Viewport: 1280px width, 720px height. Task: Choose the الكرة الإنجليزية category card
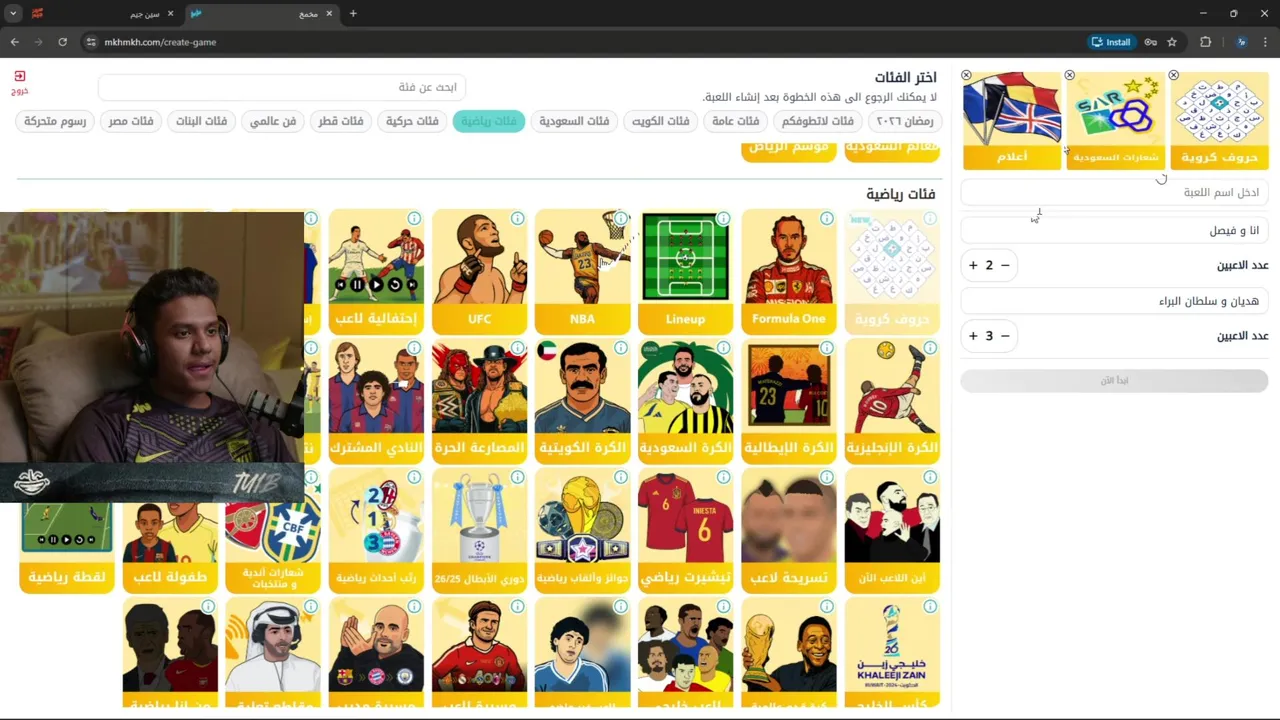click(x=892, y=401)
